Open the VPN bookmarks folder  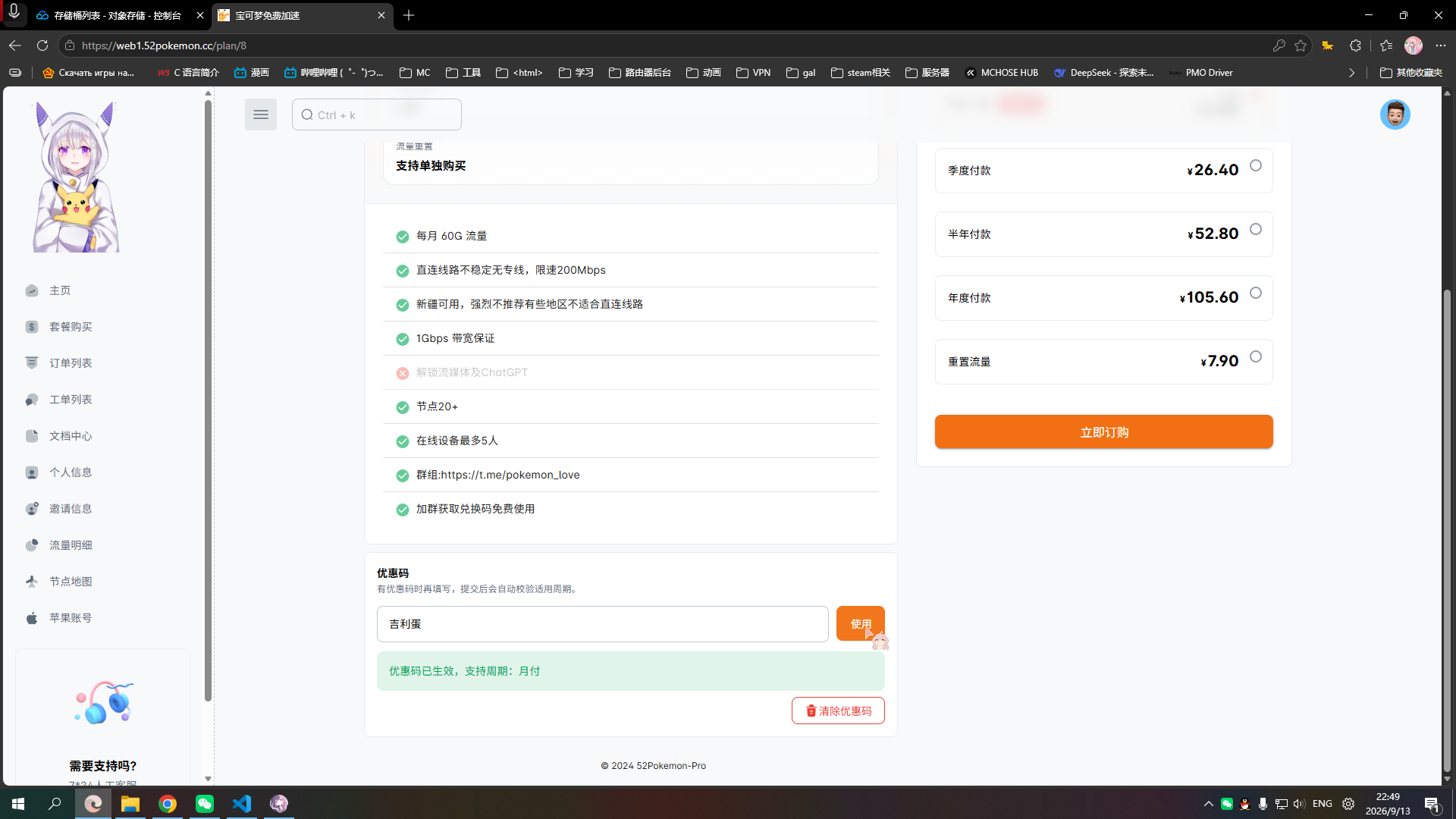tap(753, 73)
